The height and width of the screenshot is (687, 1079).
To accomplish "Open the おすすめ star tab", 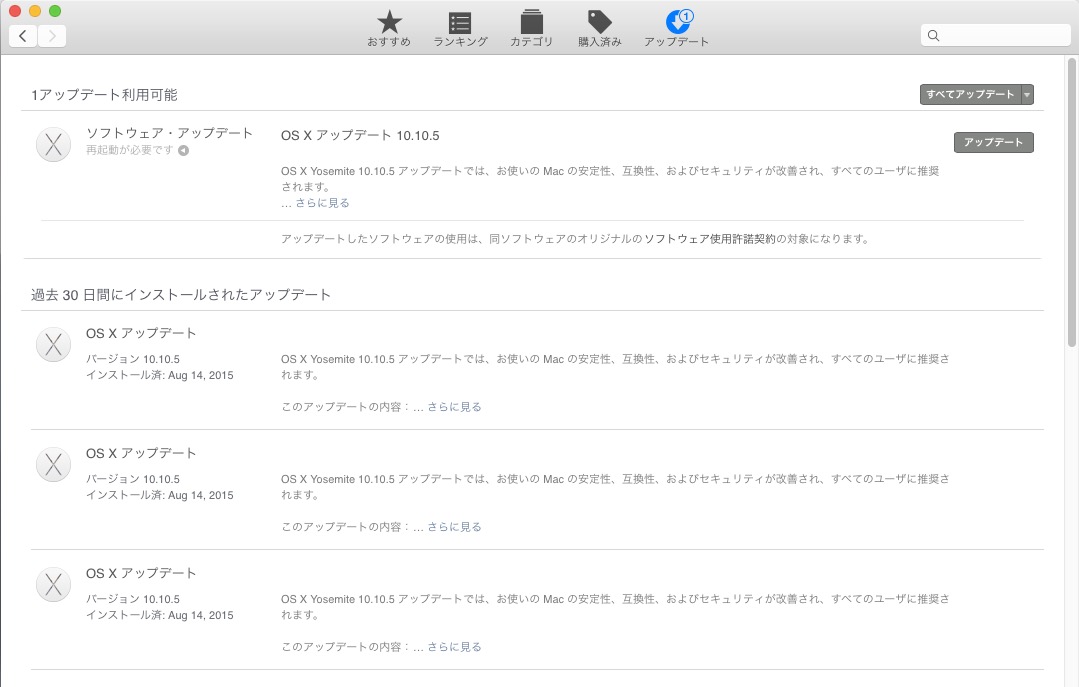I will point(389,29).
